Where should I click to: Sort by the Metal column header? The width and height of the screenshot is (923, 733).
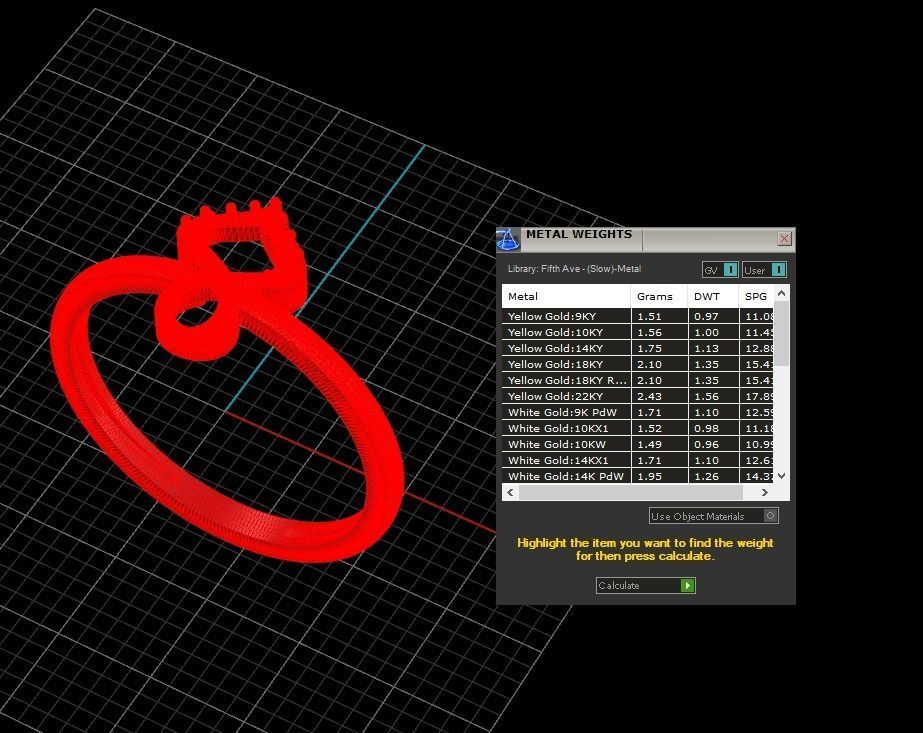(x=566, y=296)
